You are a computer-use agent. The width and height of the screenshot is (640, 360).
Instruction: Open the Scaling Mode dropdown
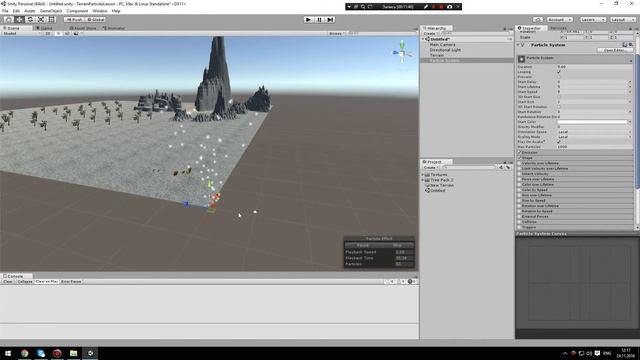click(x=595, y=137)
